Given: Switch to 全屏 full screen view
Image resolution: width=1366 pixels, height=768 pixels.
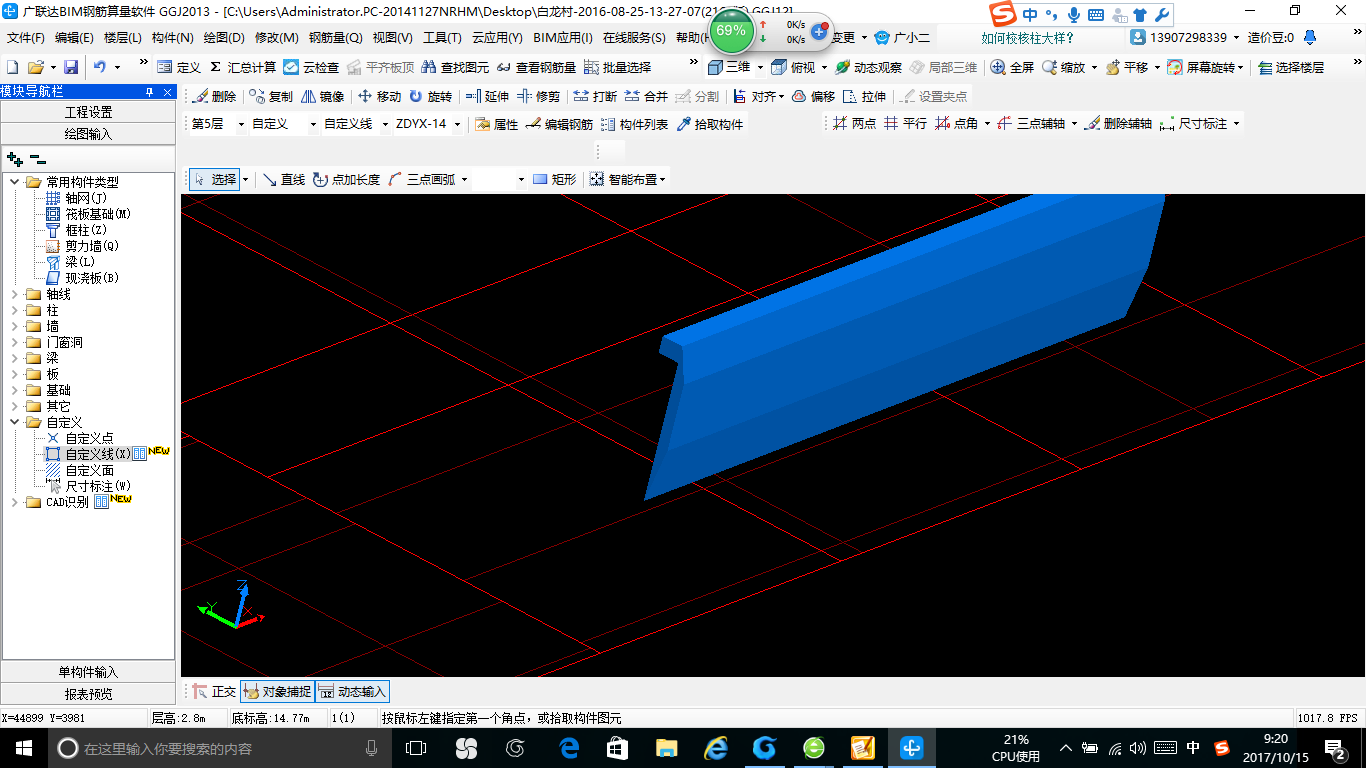Looking at the screenshot, I should pos(1012,67).
